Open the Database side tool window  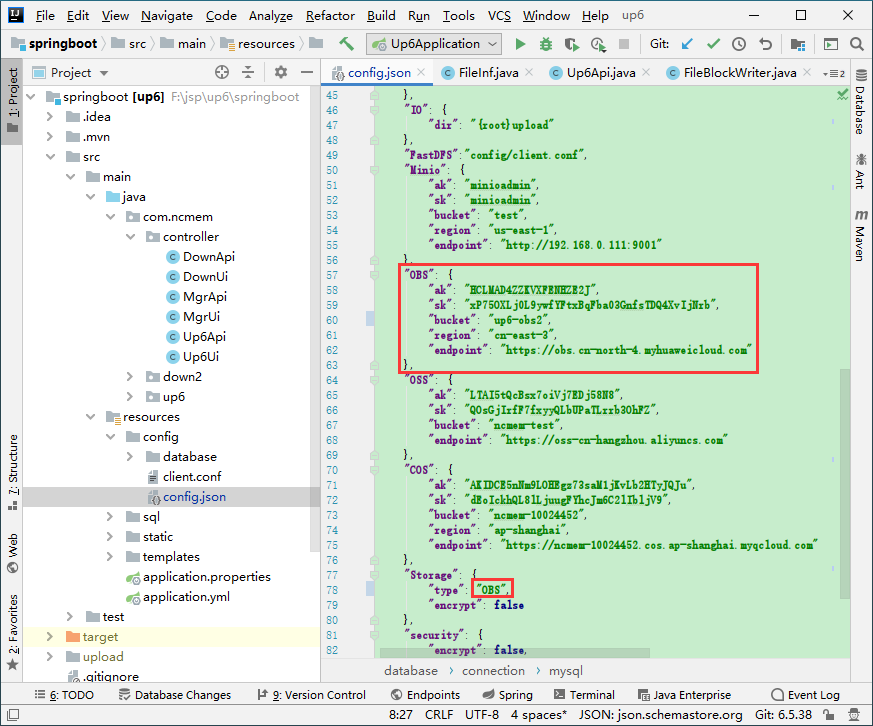(861, 101)
